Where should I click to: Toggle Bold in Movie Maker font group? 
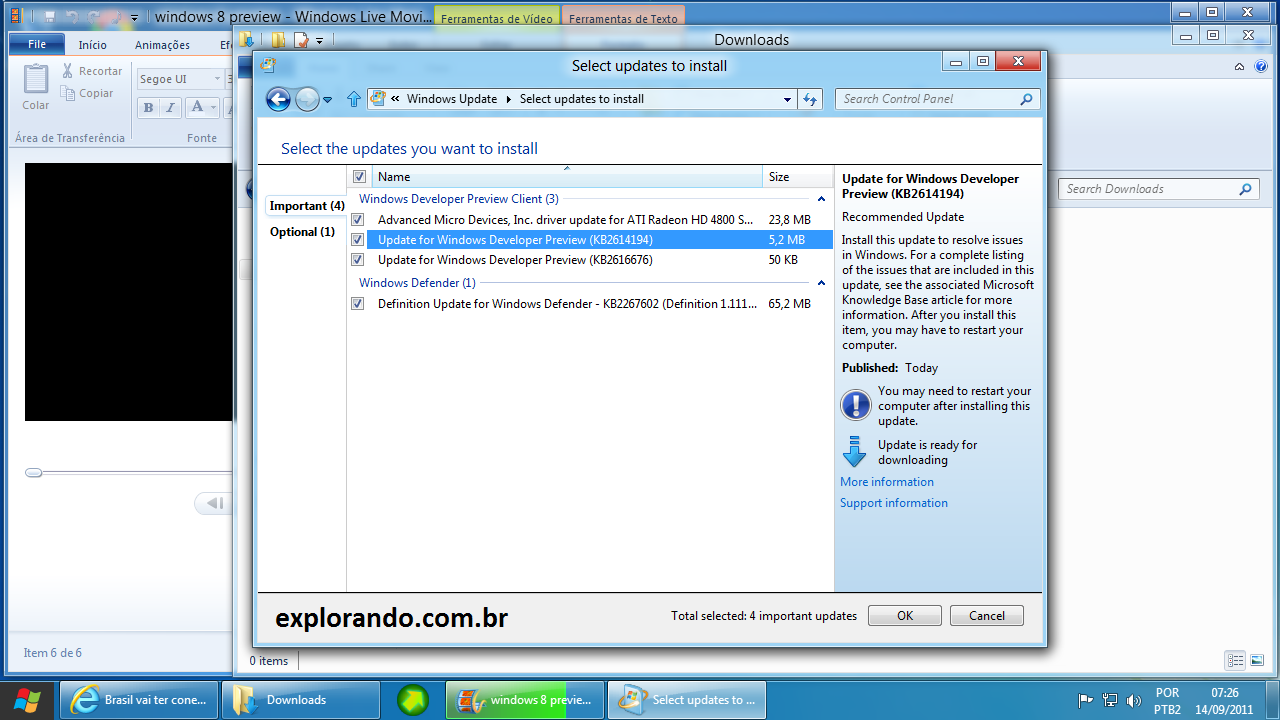tap(149, 108)
